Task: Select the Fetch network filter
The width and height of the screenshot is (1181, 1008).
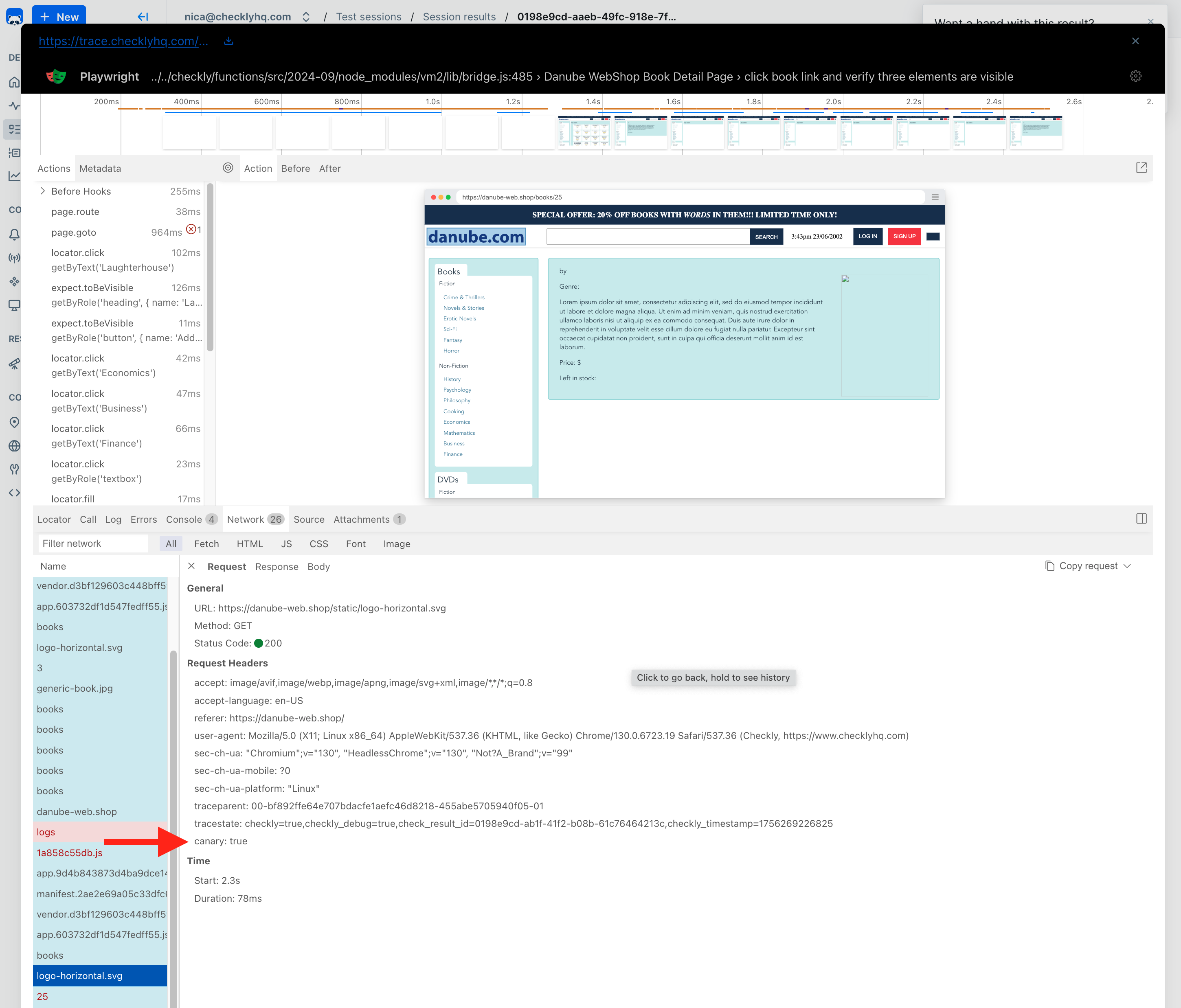Action: (x=206, y=543)
